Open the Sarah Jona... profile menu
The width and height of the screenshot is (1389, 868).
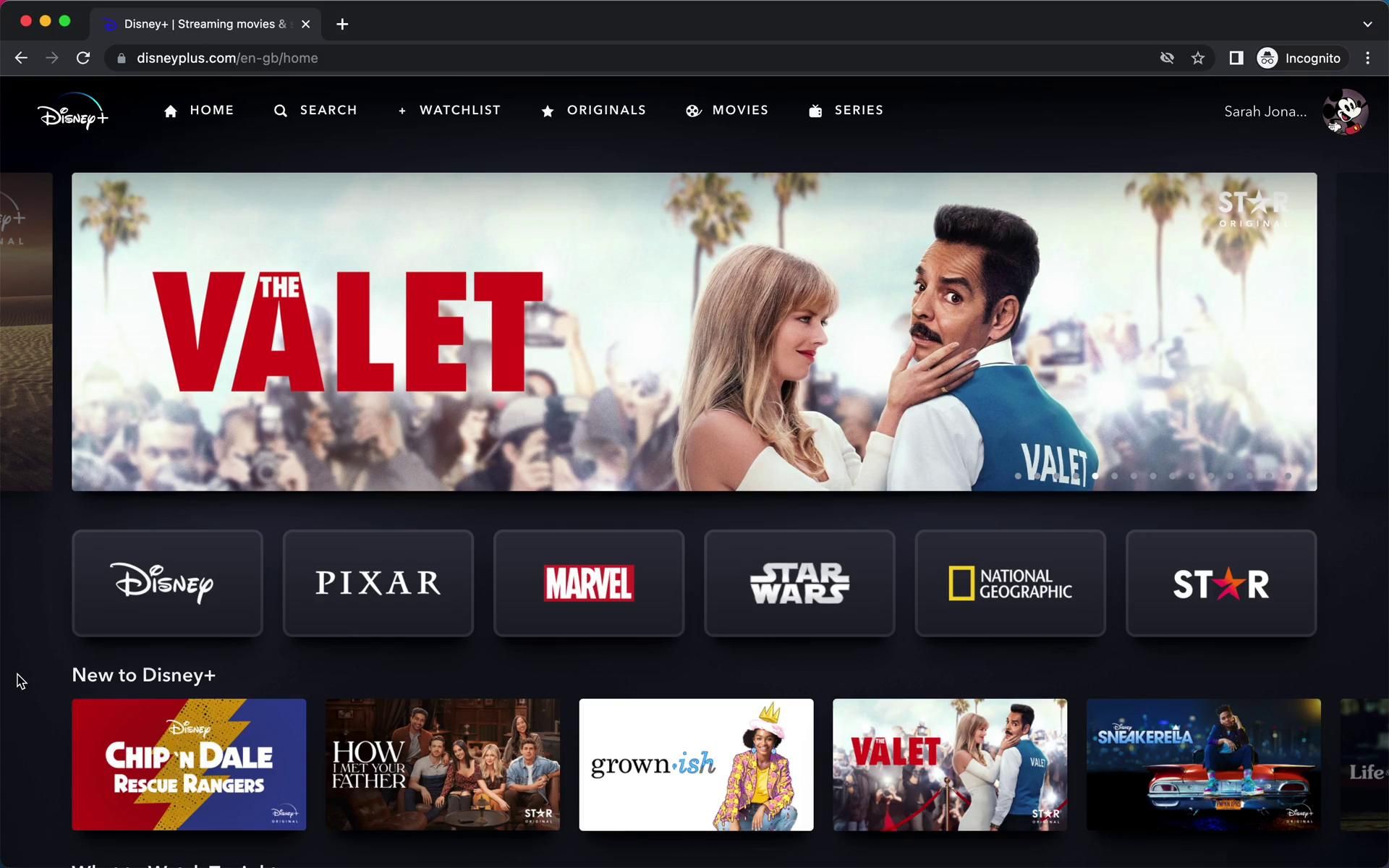coord(1265,111)
